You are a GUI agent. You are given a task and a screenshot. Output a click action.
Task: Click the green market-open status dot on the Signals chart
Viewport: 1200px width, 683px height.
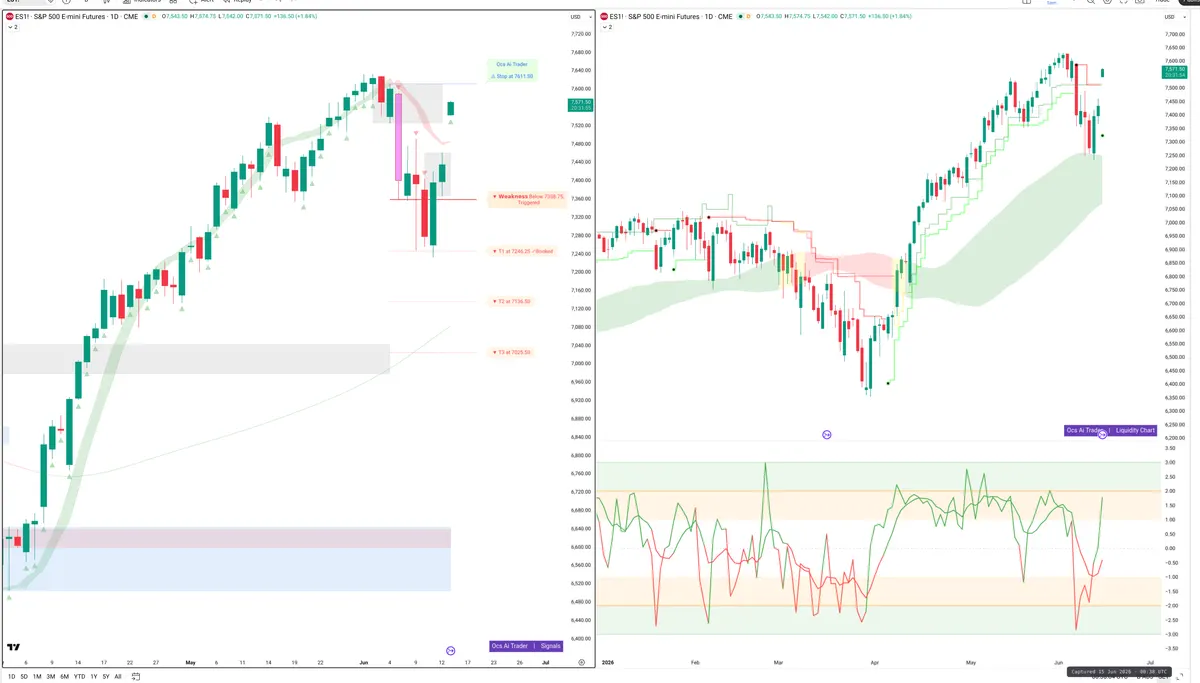146,17
